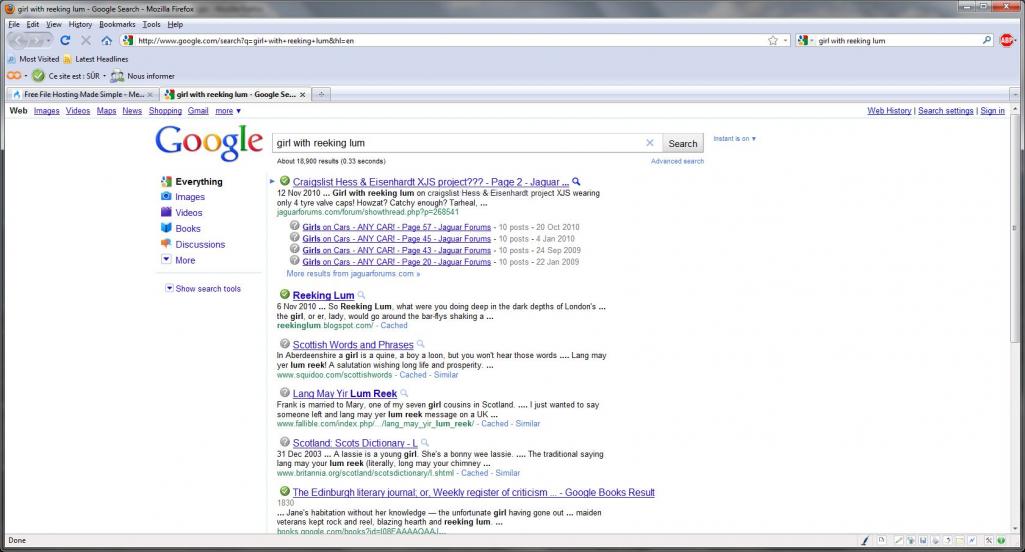Open the 'more' dropdown in Google top bar
This screenshot has width=1025, height=552.
[228, 111]
